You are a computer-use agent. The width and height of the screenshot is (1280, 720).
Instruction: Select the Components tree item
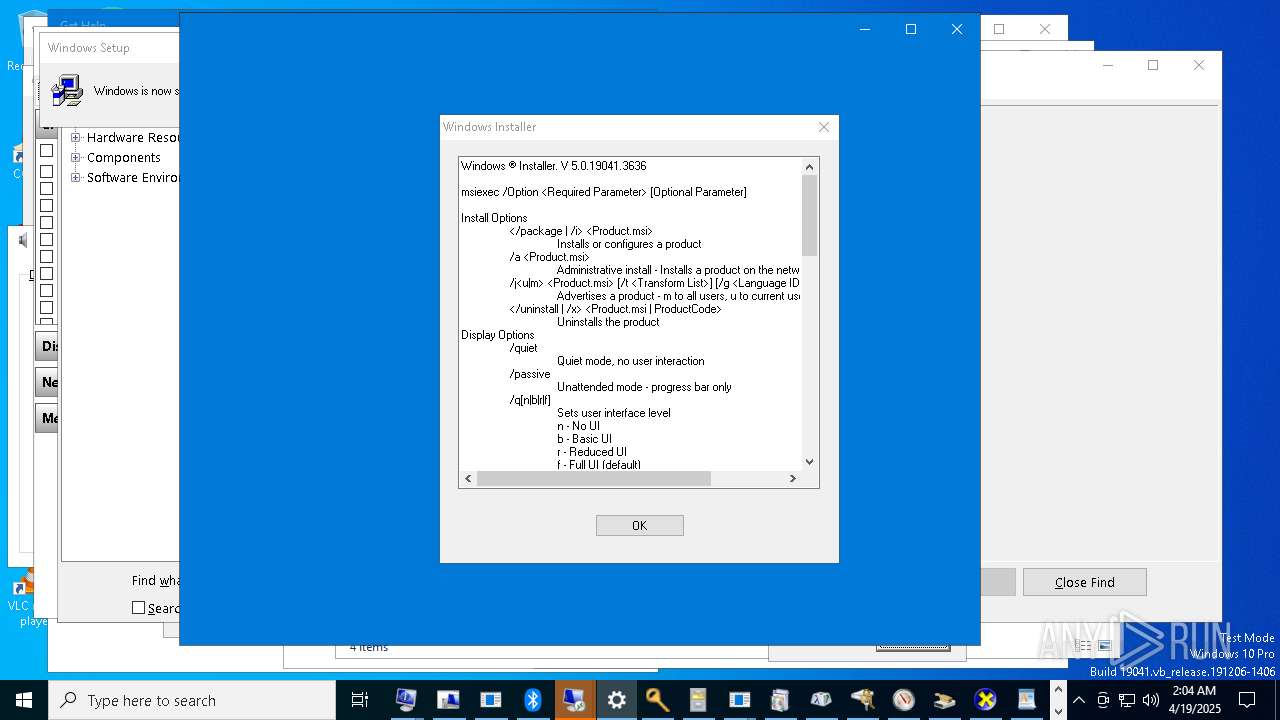point(123,158)
